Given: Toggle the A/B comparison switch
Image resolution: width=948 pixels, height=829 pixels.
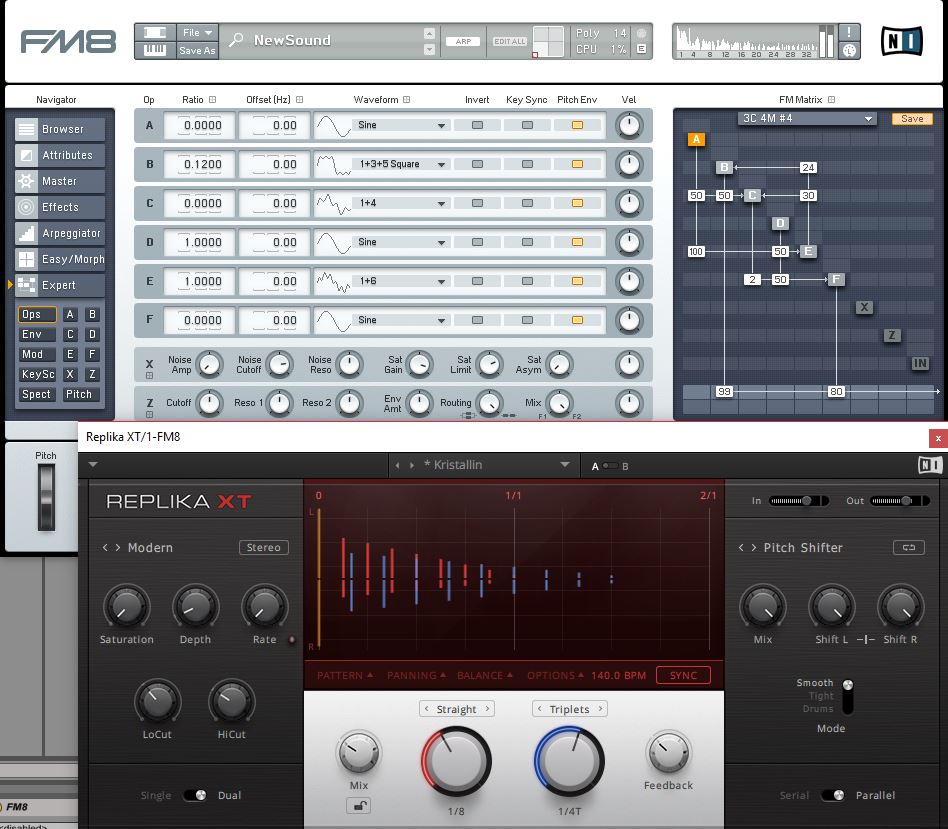Looking at the screenshot, I should click(x=610, y=466).
